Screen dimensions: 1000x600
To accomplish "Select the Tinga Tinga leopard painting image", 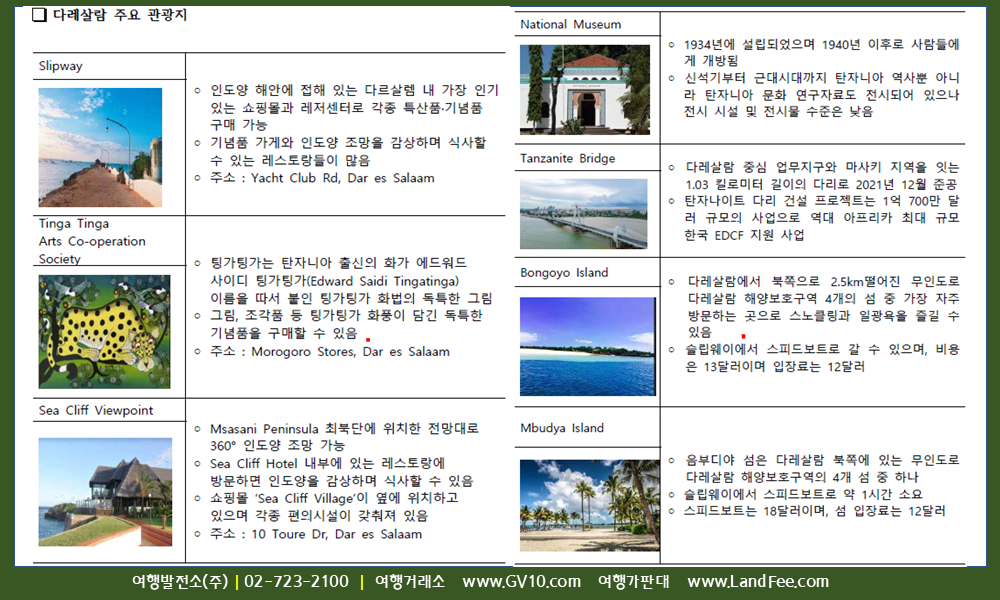I will tap(104, 332).
